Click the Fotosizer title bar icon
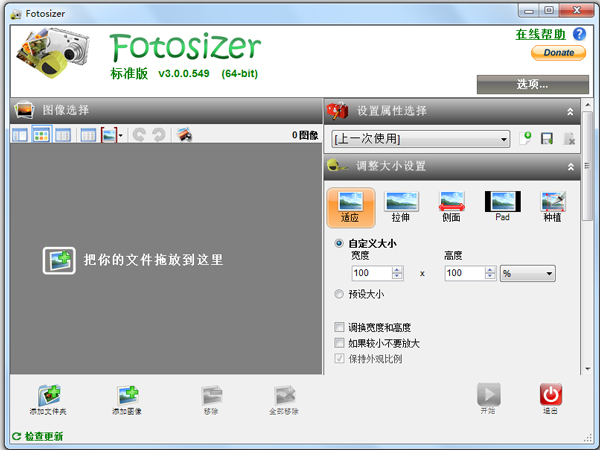 coord(16,14)
